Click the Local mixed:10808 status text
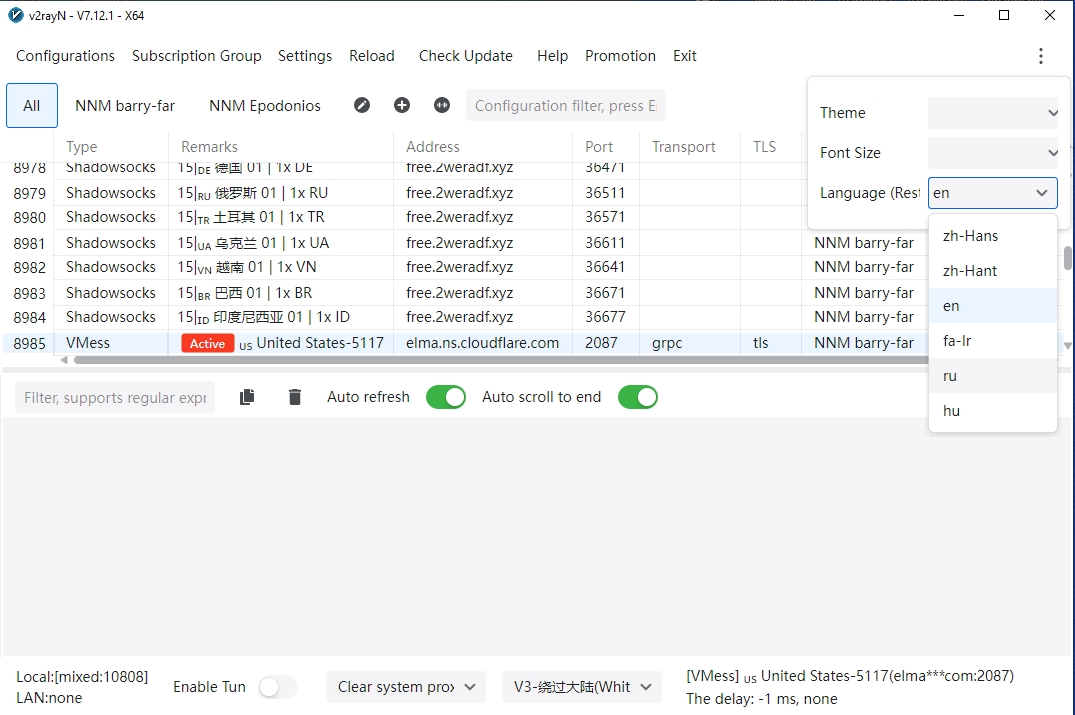 [x=82, y=677]
